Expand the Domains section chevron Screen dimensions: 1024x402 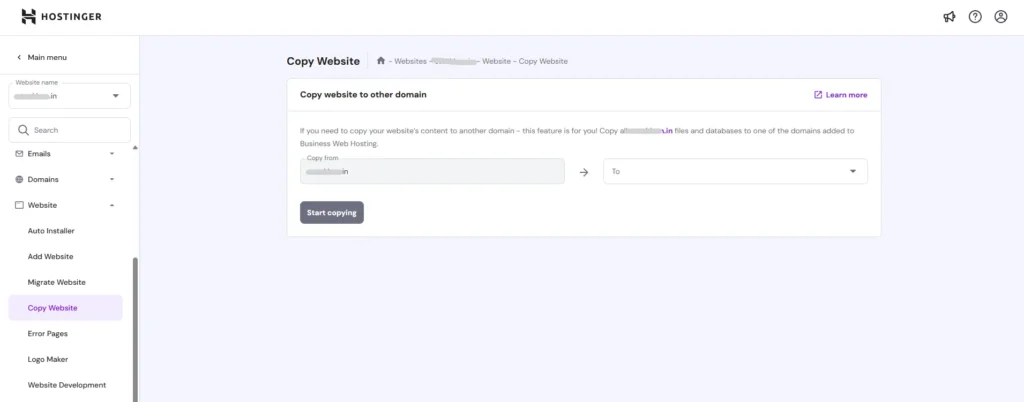point(112,179)
